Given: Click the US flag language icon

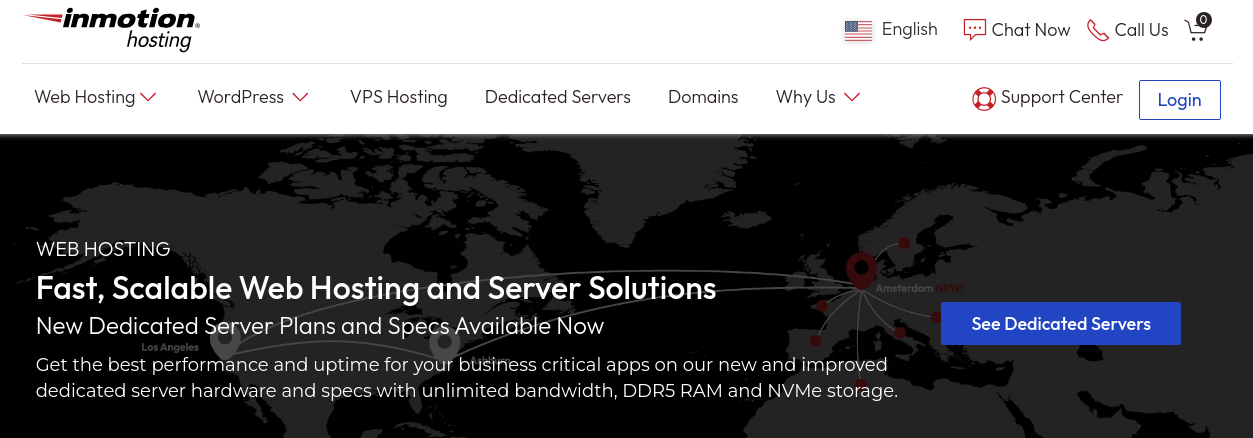Looking at the screenshot, I should 858,31.
